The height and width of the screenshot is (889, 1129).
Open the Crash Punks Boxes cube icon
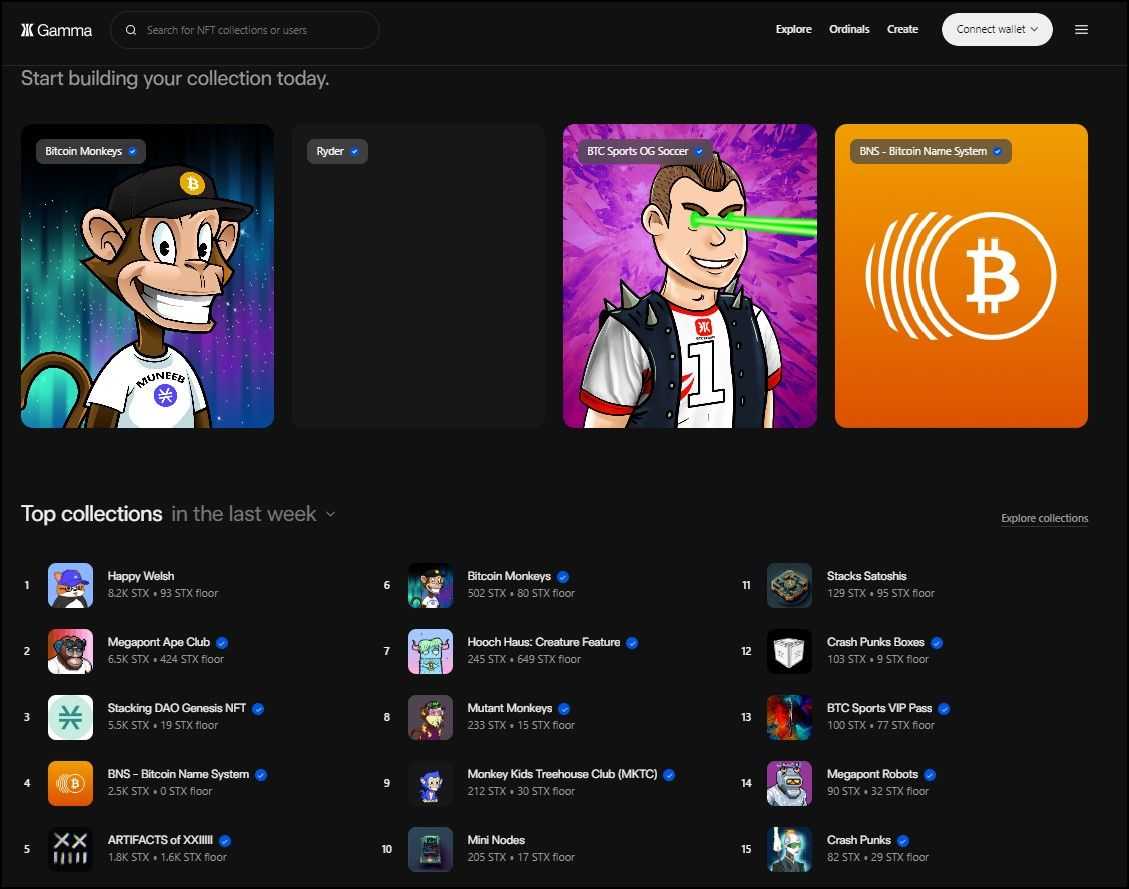(789, 651)
